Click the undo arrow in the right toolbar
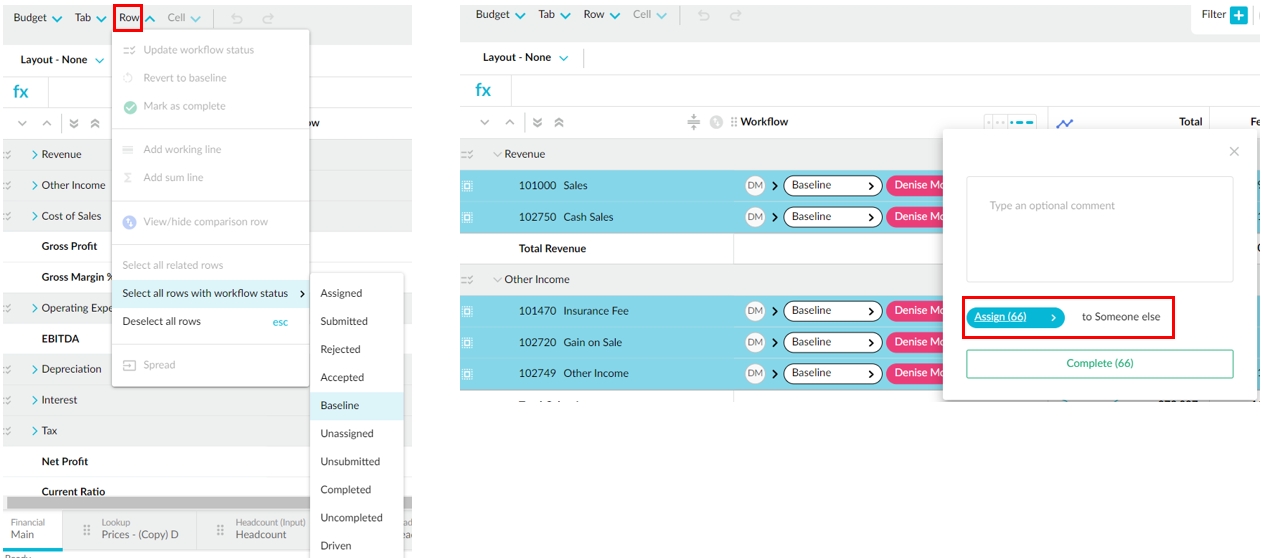Screen dimensions: 1262x558 706,16
